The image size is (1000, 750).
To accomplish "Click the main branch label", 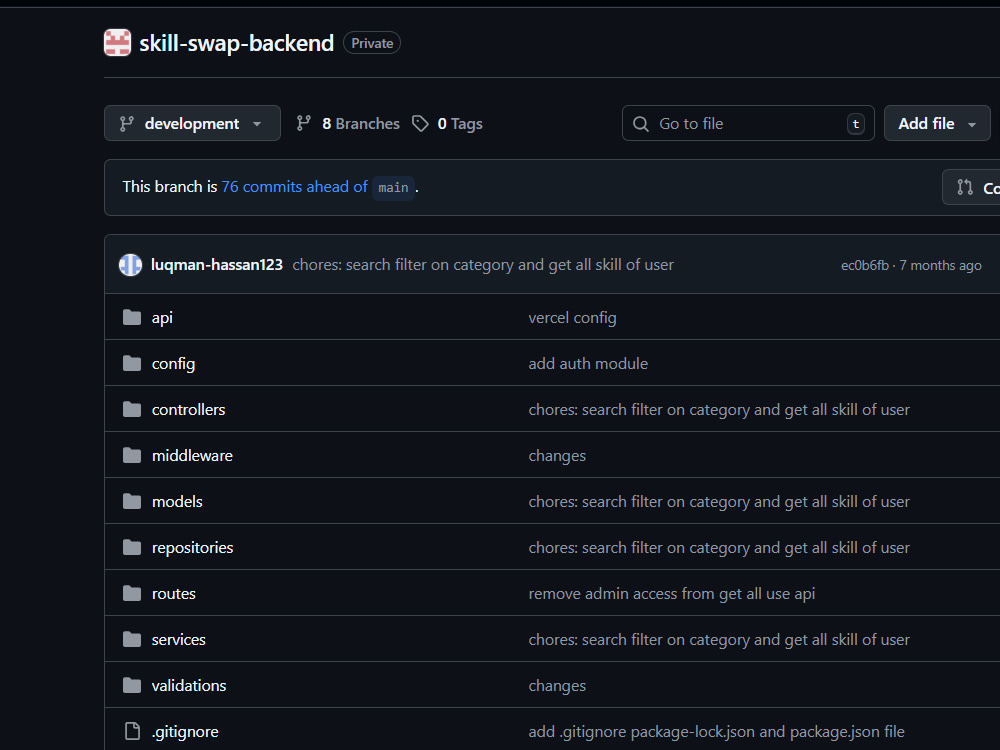I will [x=393, y=188].
